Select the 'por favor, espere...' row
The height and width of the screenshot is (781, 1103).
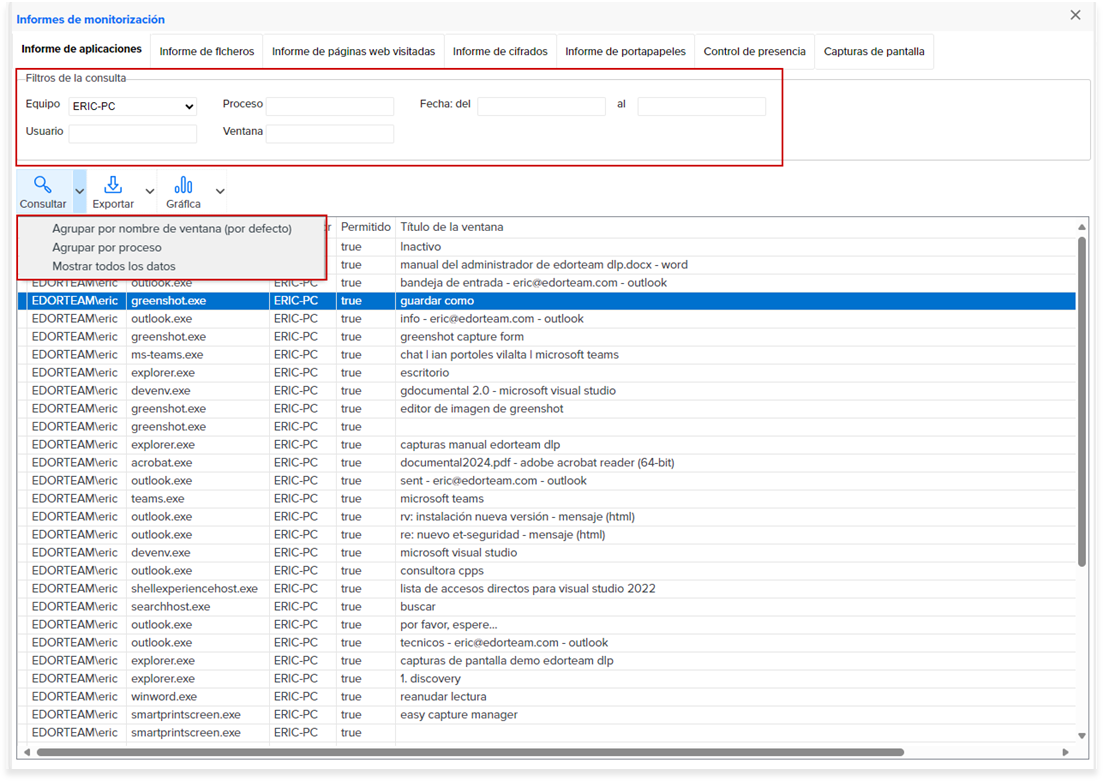click(x=547, y=625)
